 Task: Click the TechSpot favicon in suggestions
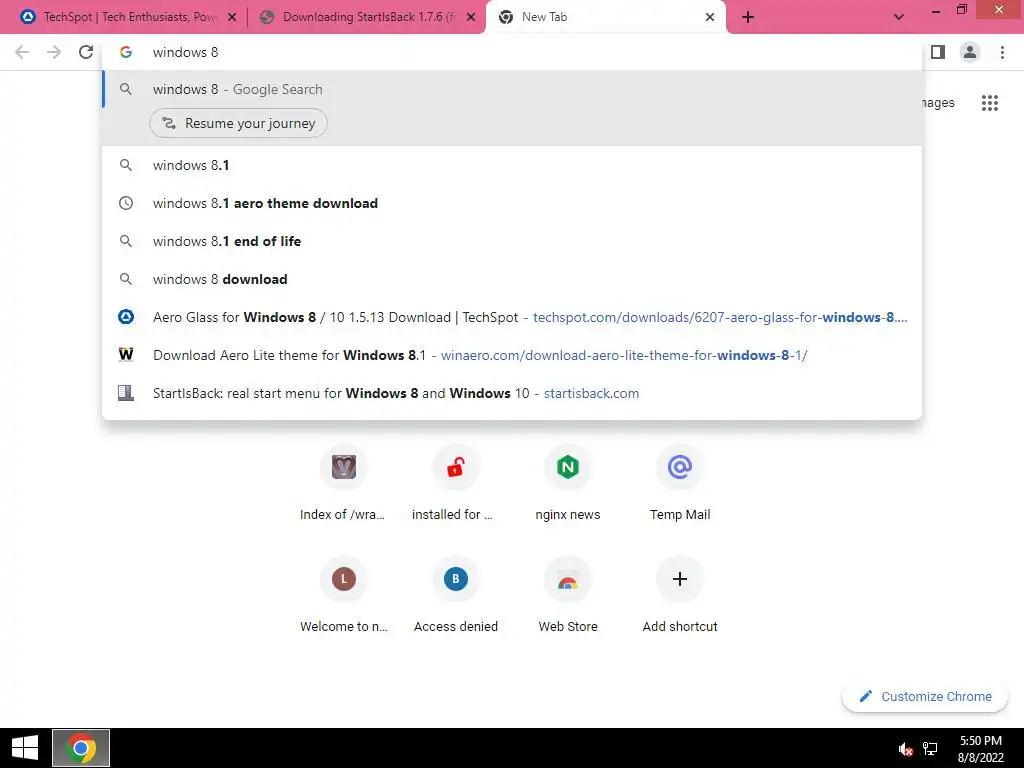(126, 317)
